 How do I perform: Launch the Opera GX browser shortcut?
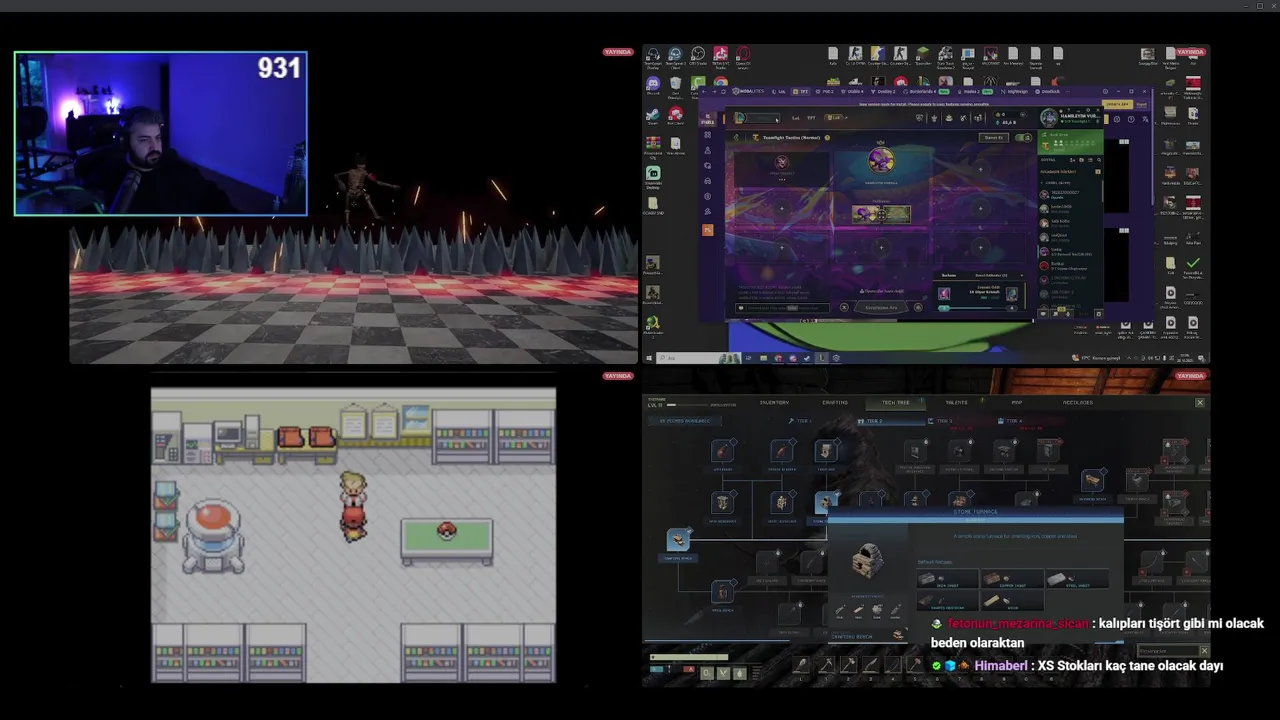pos(743,55)
